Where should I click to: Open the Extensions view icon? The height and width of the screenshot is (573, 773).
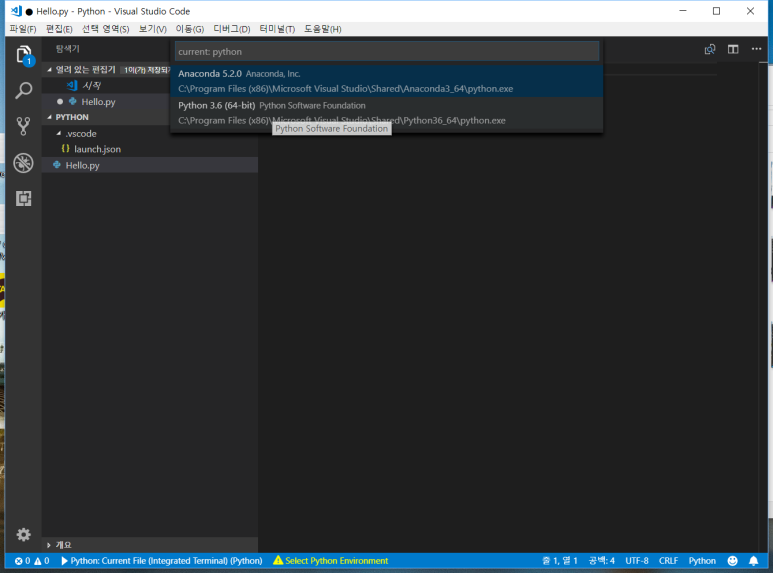24,198
